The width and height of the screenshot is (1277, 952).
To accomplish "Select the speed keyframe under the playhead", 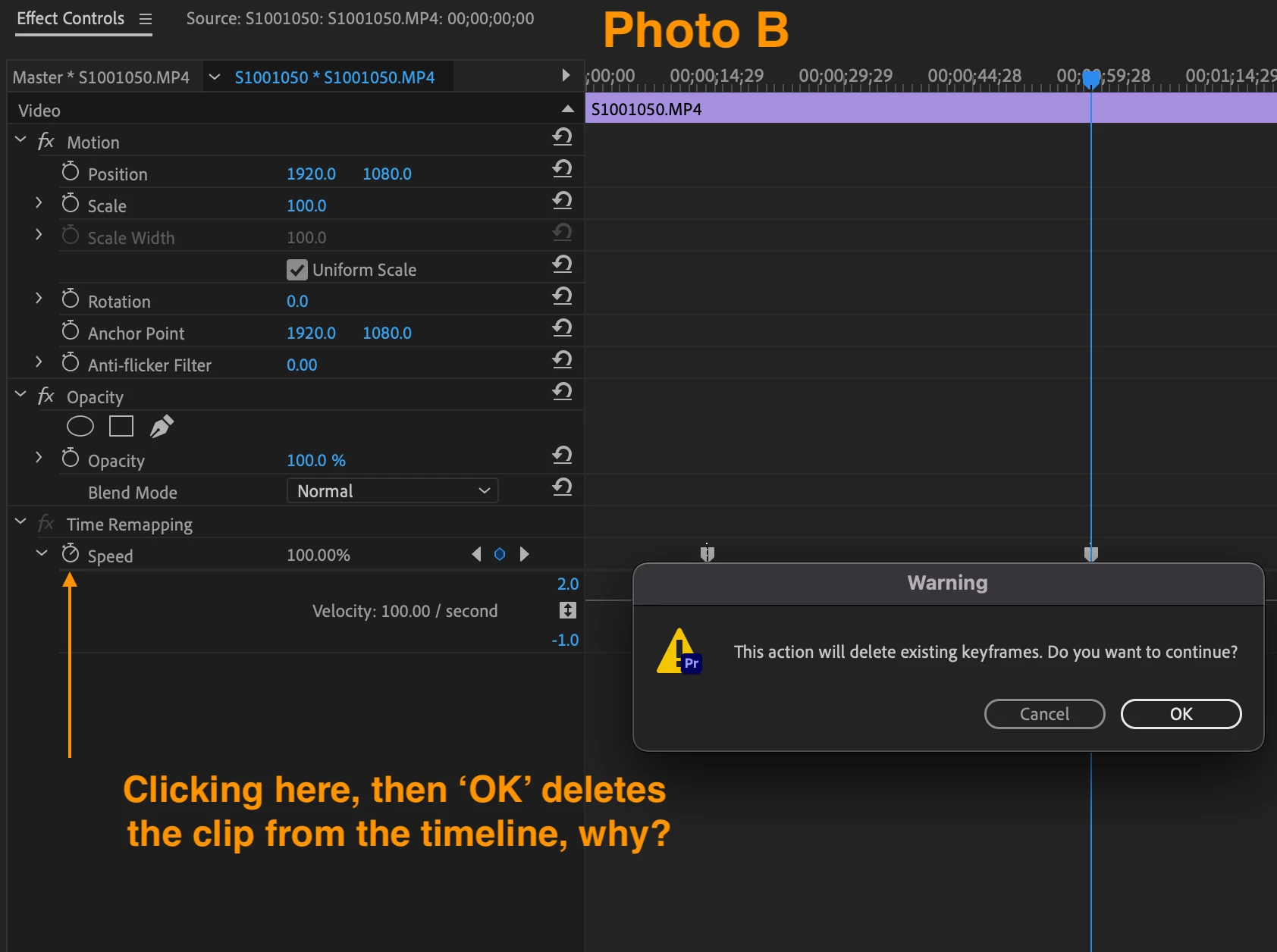I will (1091, 554).
